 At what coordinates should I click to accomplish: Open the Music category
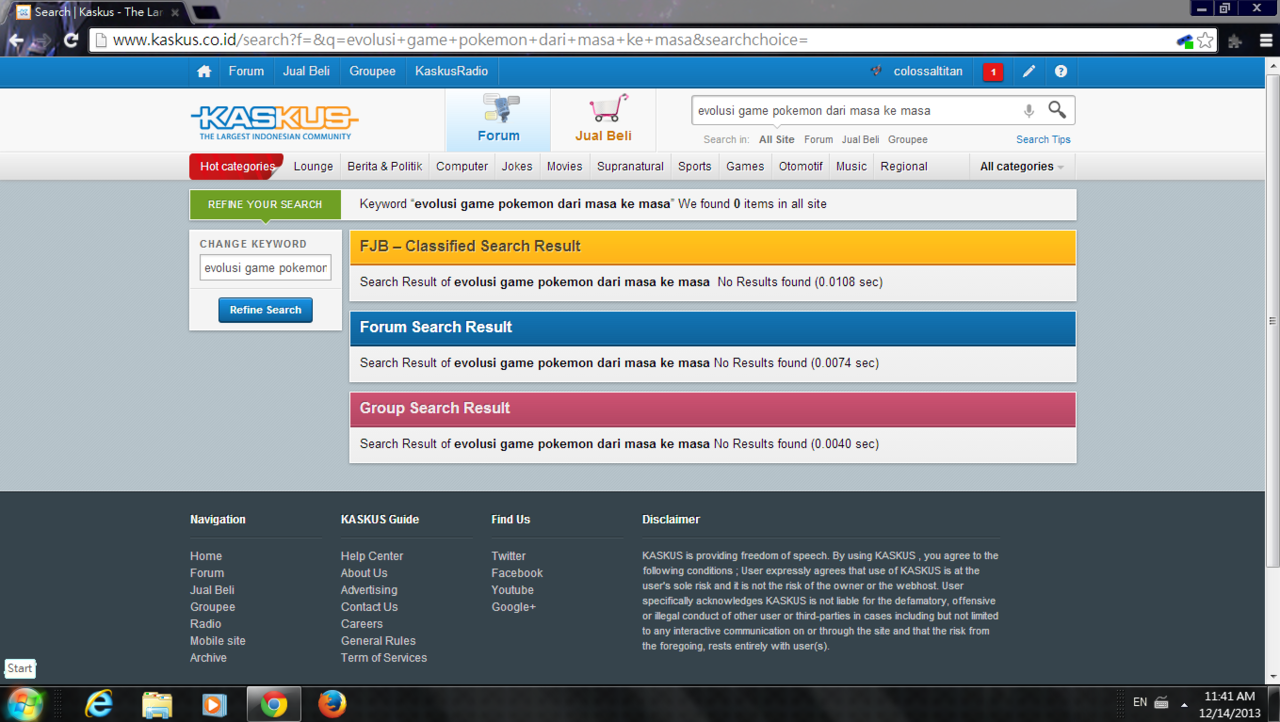(x=851, y=166)
